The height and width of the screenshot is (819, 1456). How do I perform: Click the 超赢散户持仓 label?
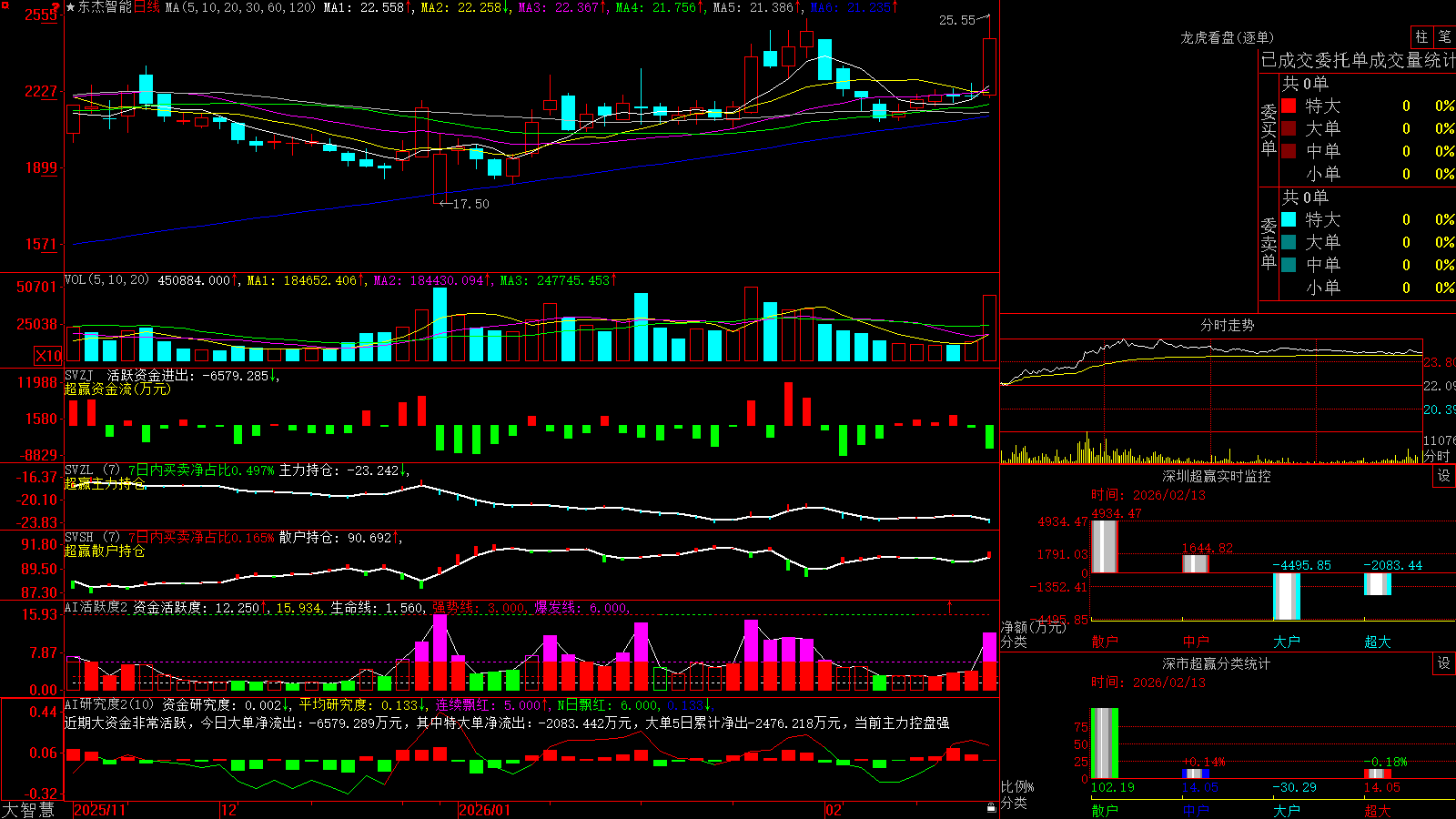click(x=105, y=551)
